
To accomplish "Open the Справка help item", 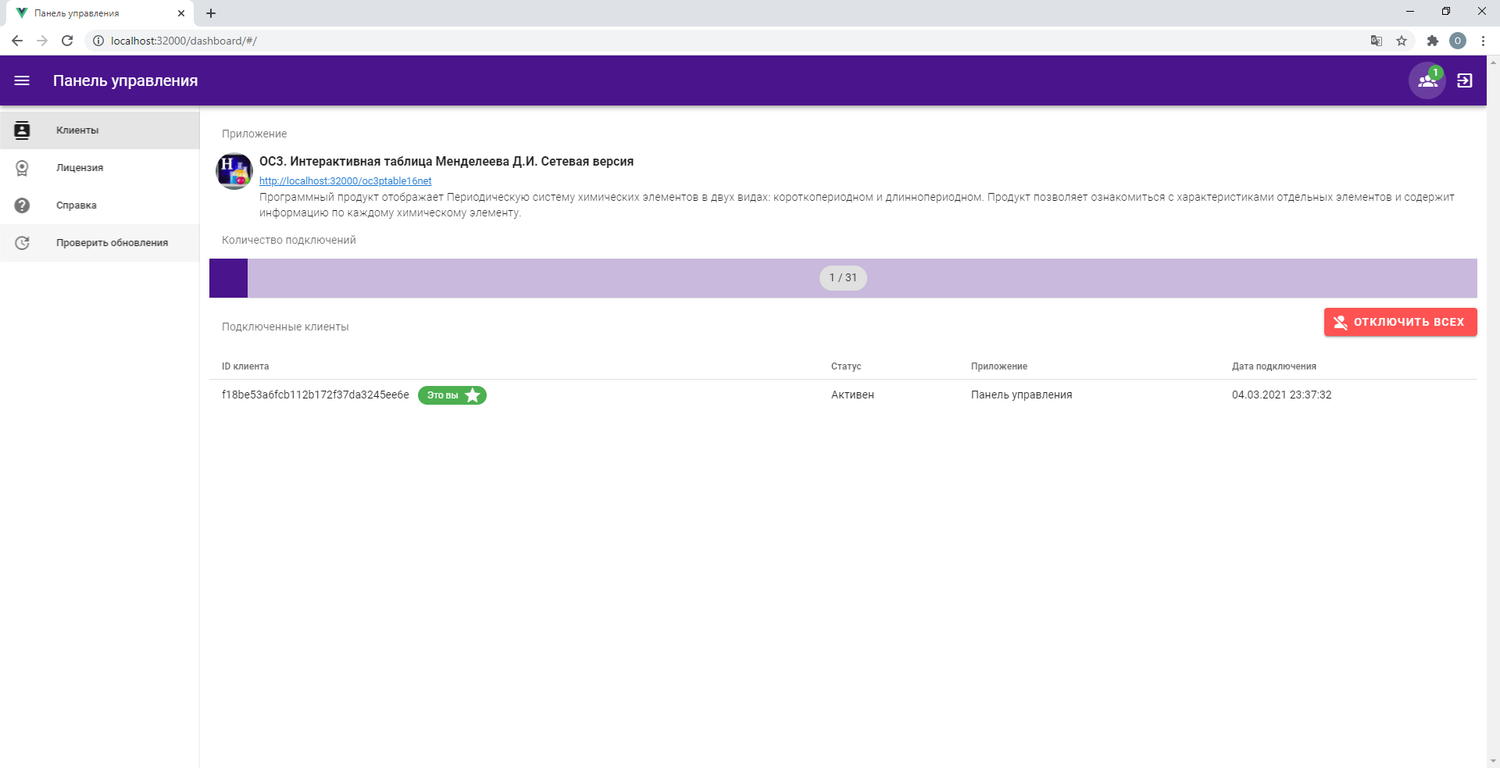I will click(76, 205).
